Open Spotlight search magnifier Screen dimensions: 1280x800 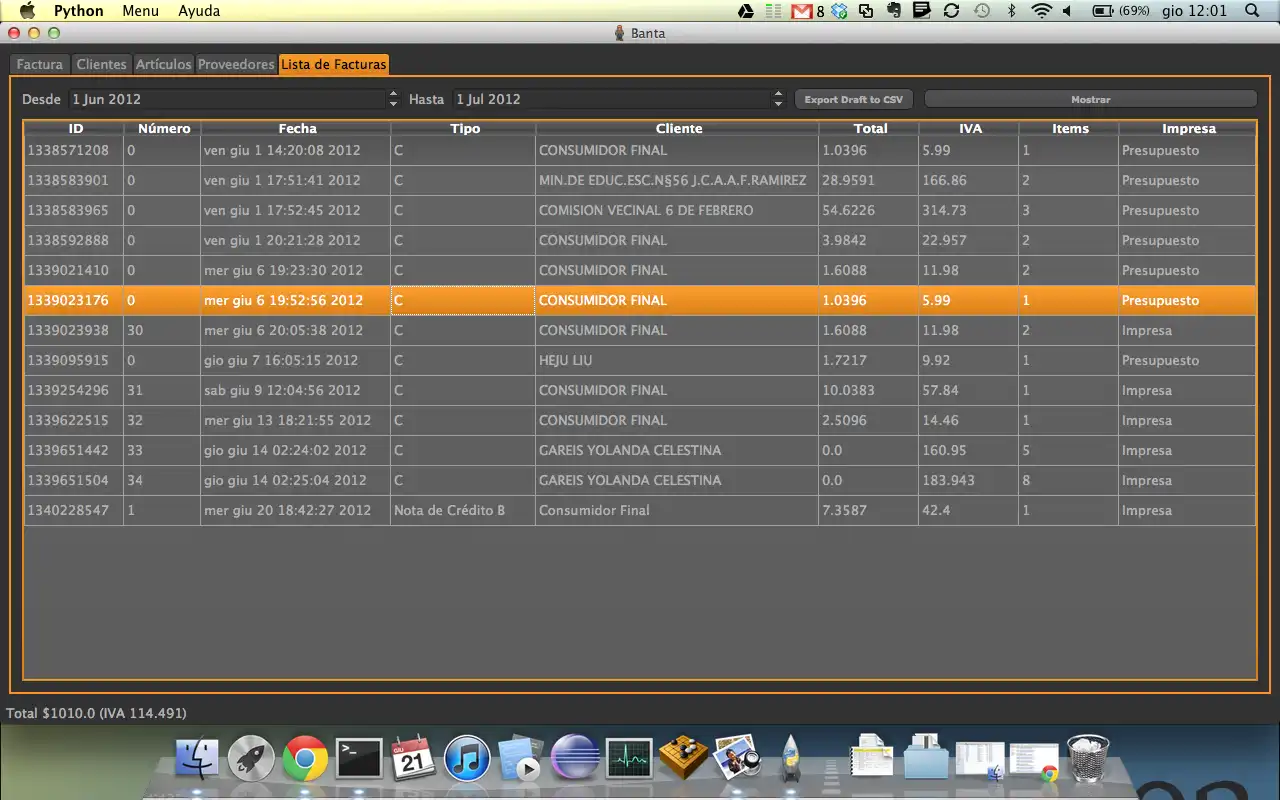(1253, 11)
